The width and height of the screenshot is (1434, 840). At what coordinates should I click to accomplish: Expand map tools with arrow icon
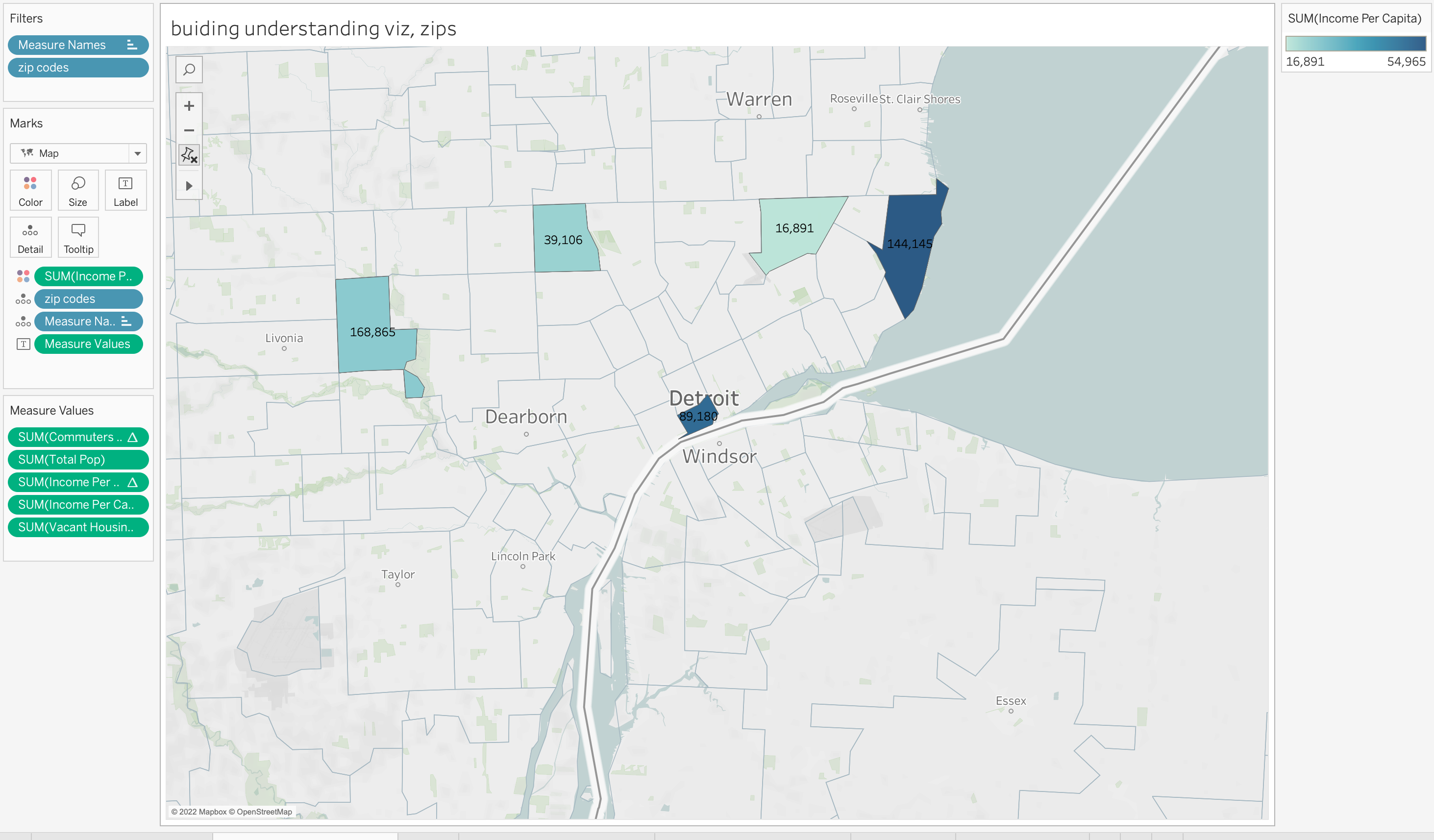189,186
